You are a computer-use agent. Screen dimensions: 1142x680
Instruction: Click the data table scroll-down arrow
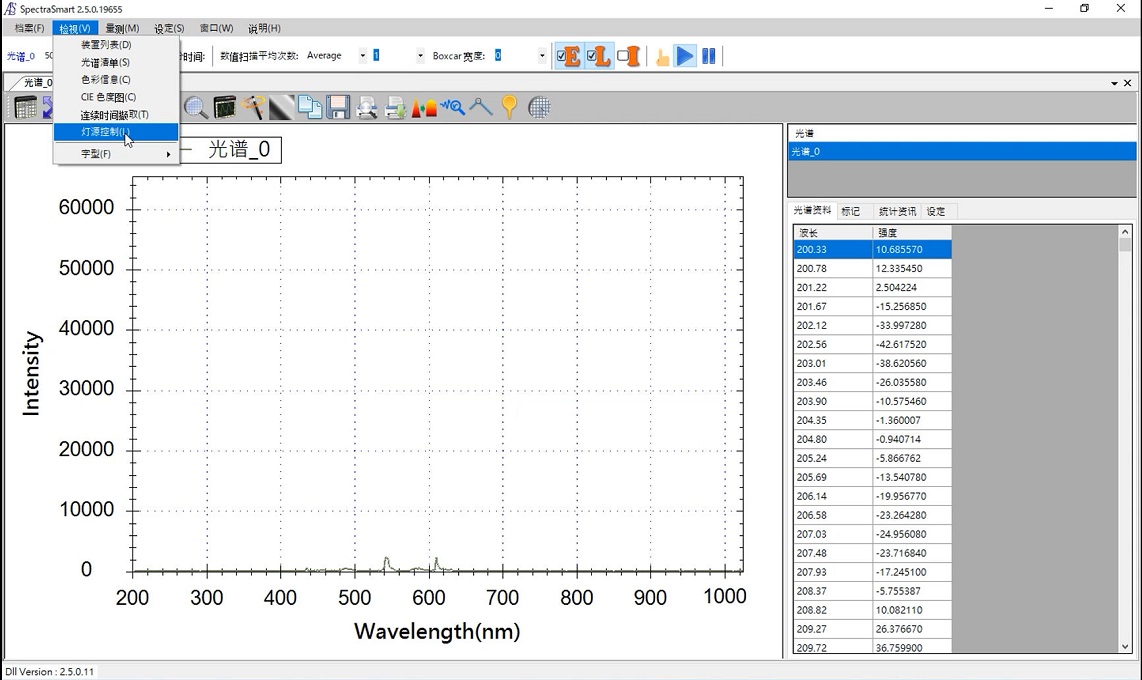point(1125,647)
